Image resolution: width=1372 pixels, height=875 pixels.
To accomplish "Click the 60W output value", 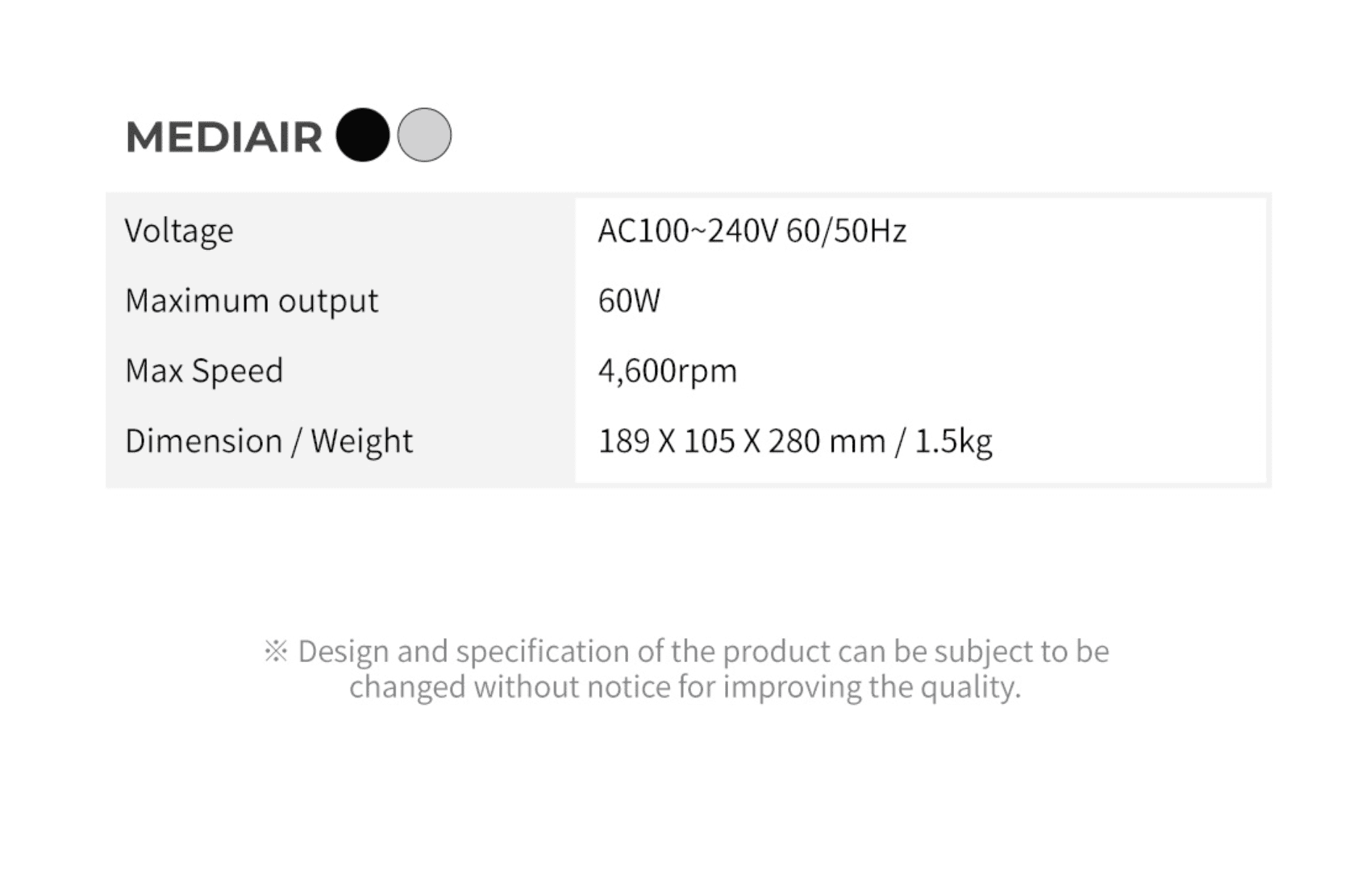I will tap(629, 301).
